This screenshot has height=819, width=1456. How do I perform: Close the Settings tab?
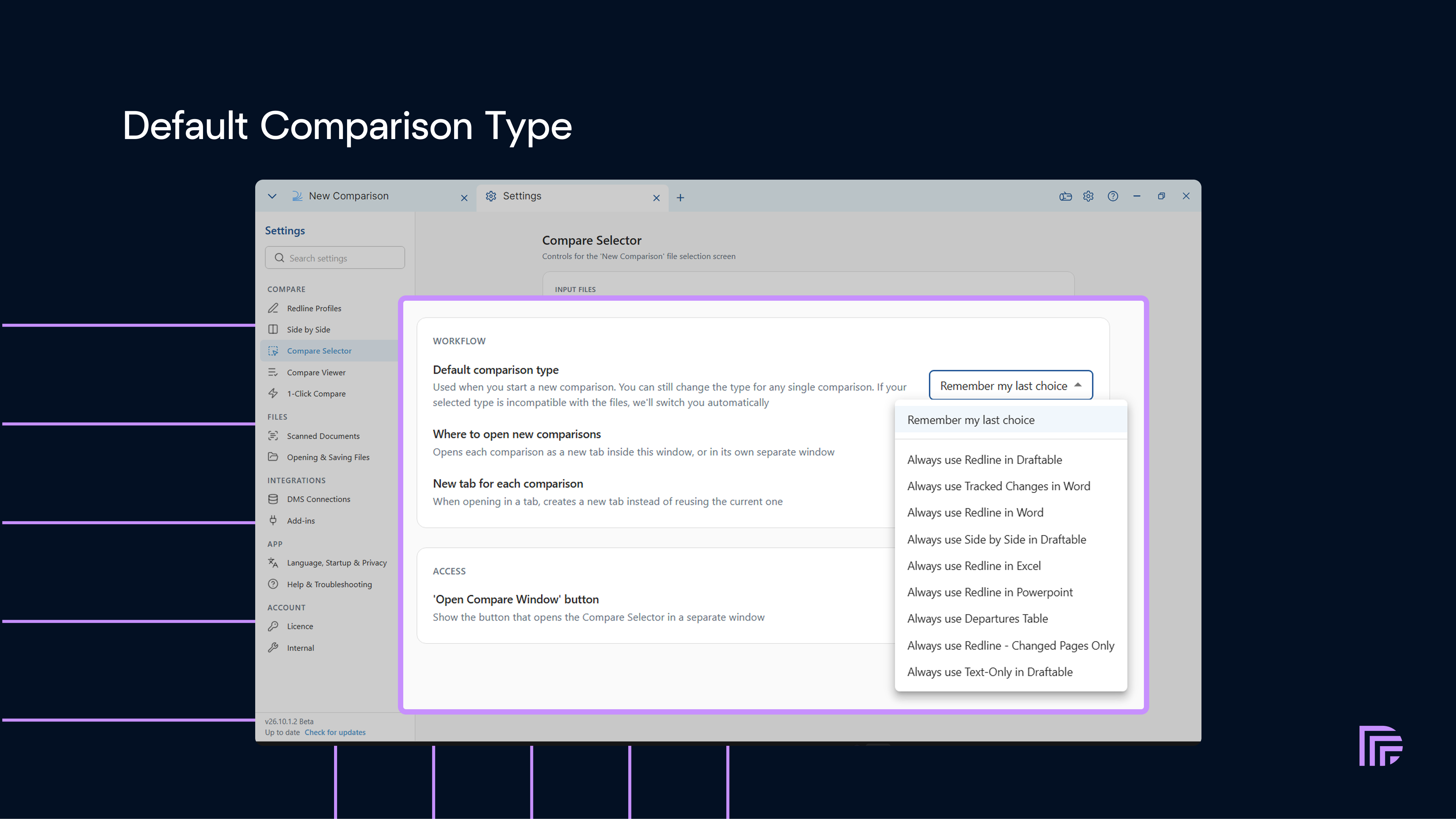[656, 198]
